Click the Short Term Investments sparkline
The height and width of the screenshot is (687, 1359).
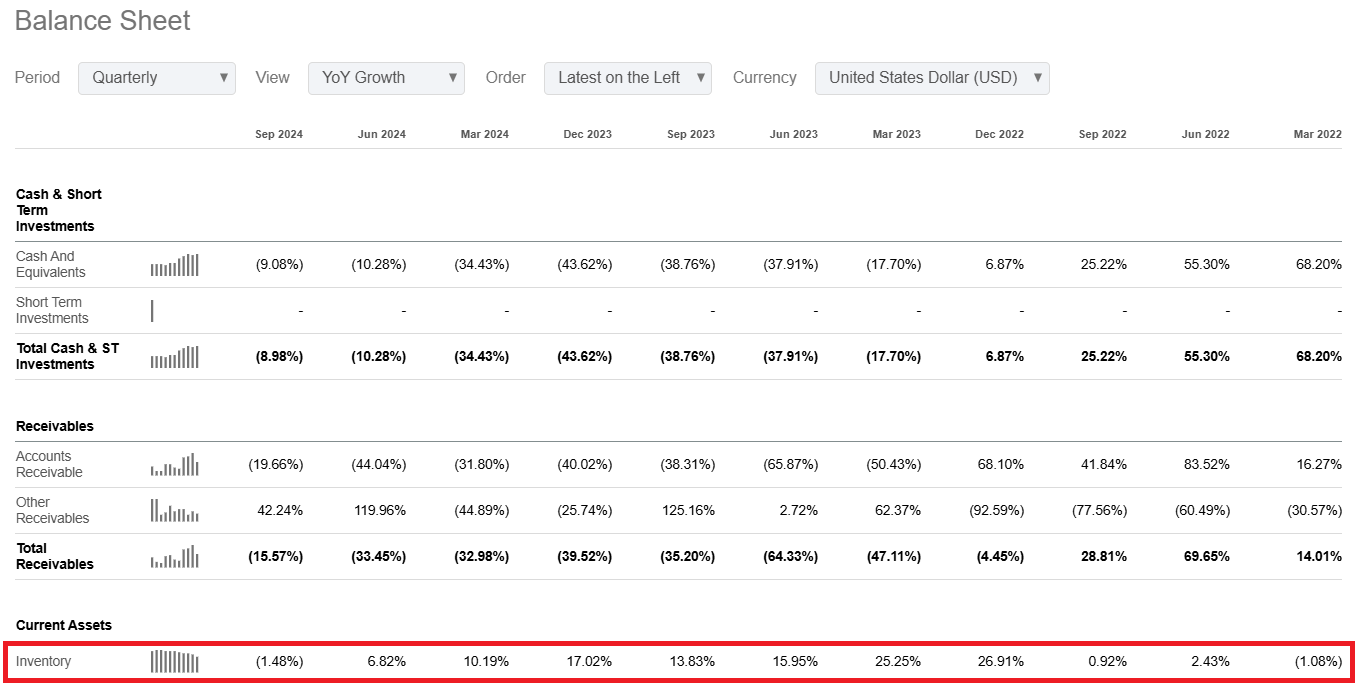coord(153,311)
